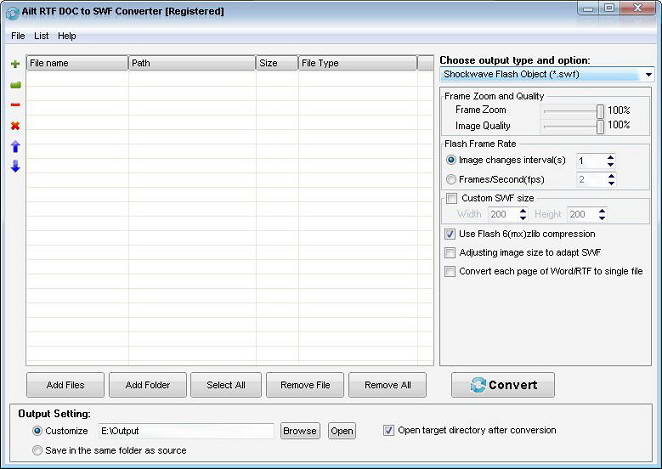The image size is (662, 469).
Task: Click the Path column header
Action: pos(192,63)
